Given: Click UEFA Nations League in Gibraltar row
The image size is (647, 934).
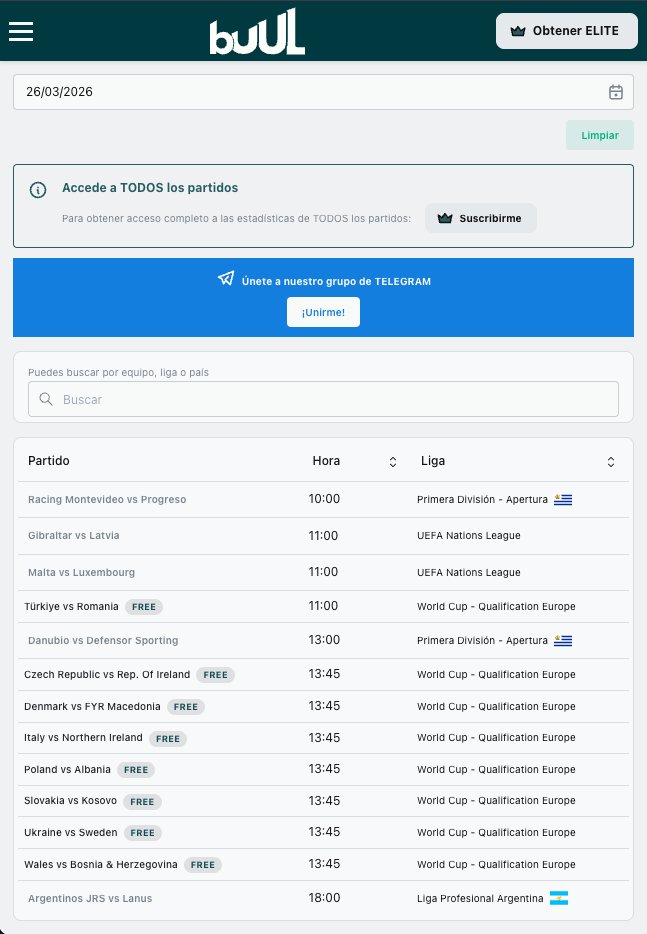Looking at the screenshot, I should [x=469, y=536].
